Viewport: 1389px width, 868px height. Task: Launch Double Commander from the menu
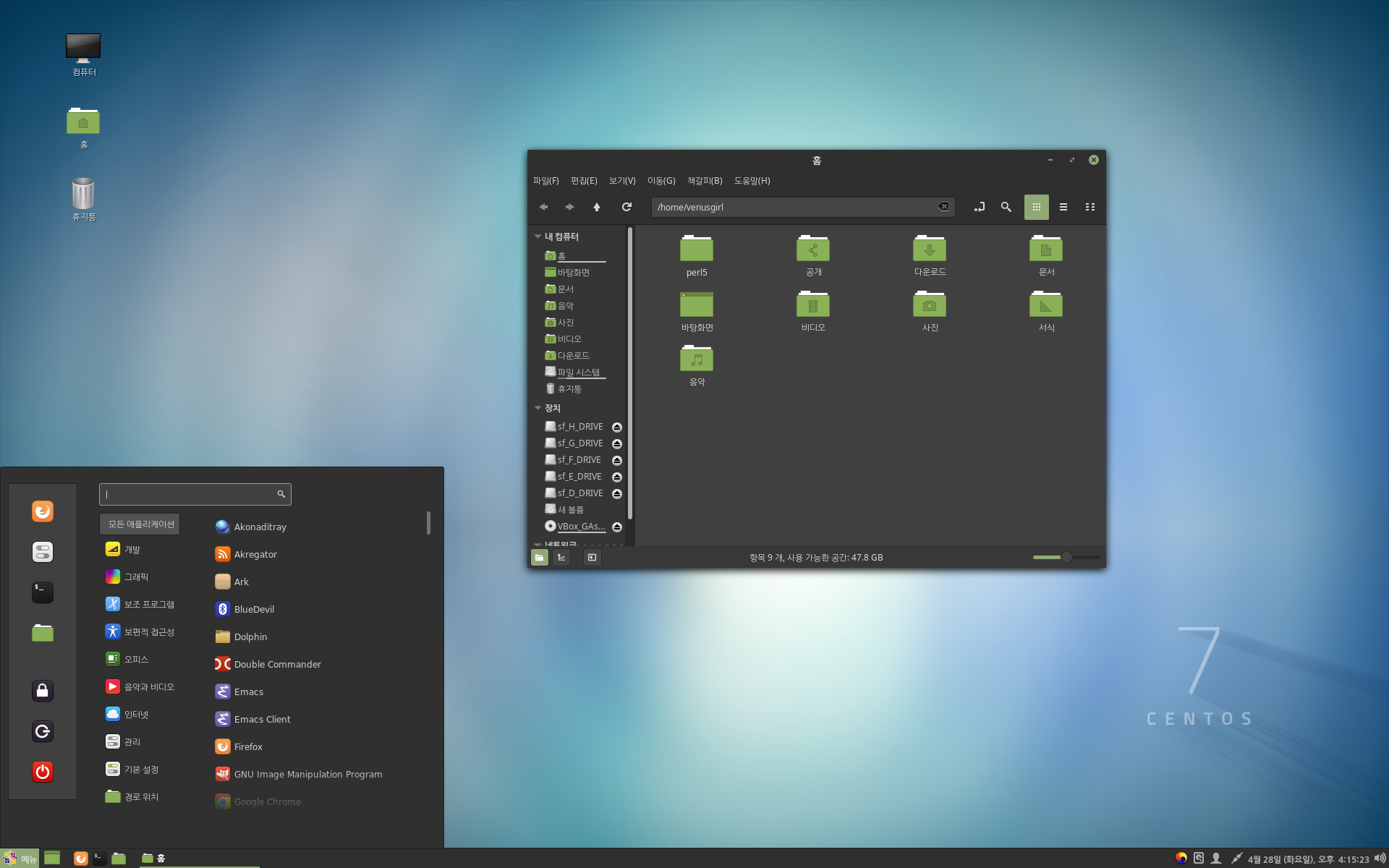point(268,664)
